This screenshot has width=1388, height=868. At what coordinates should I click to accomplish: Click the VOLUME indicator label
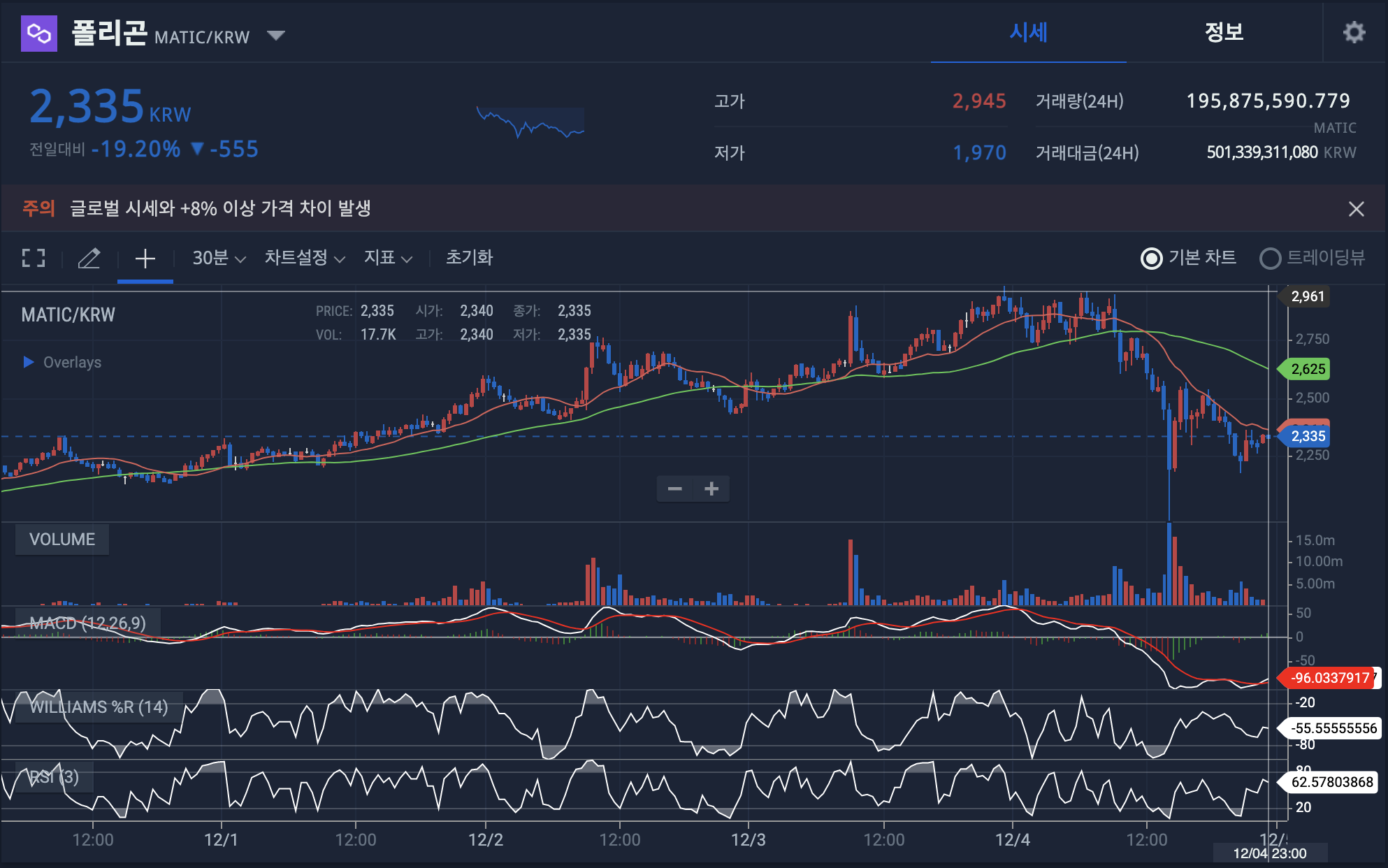62,540
